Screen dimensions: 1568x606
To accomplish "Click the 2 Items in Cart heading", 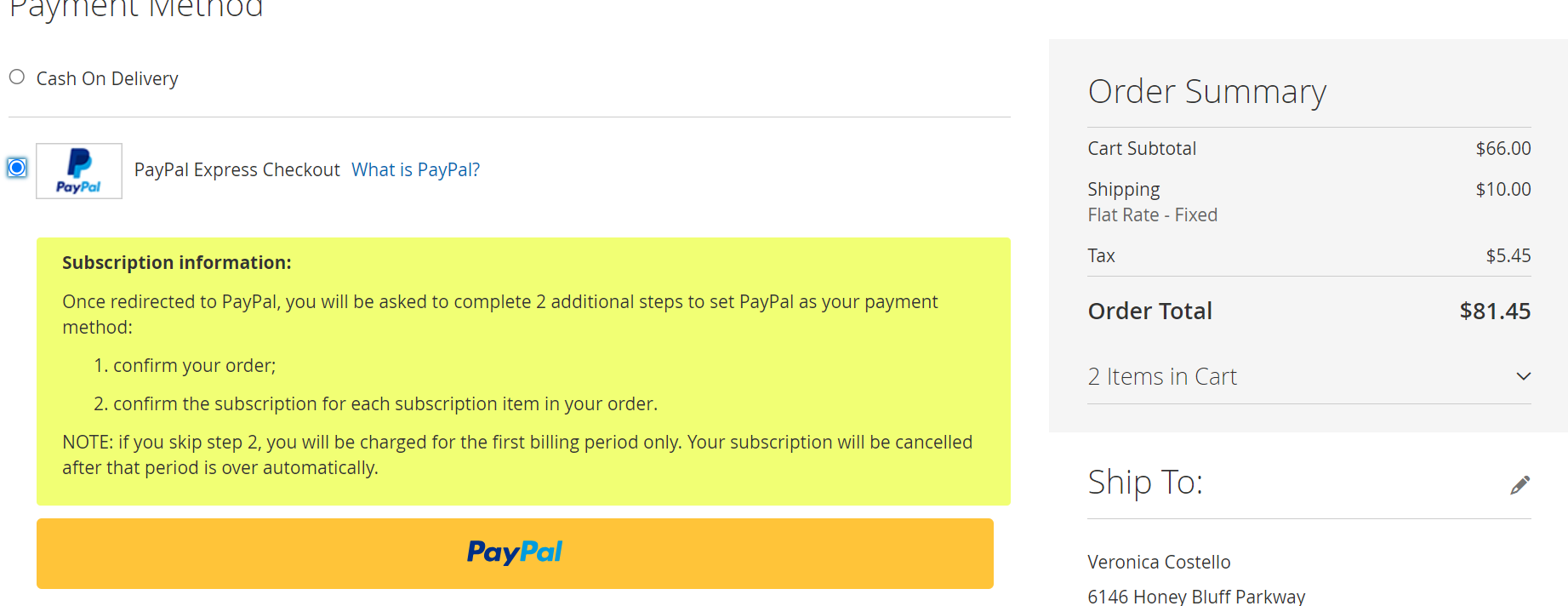I will tap(1162, 376).
